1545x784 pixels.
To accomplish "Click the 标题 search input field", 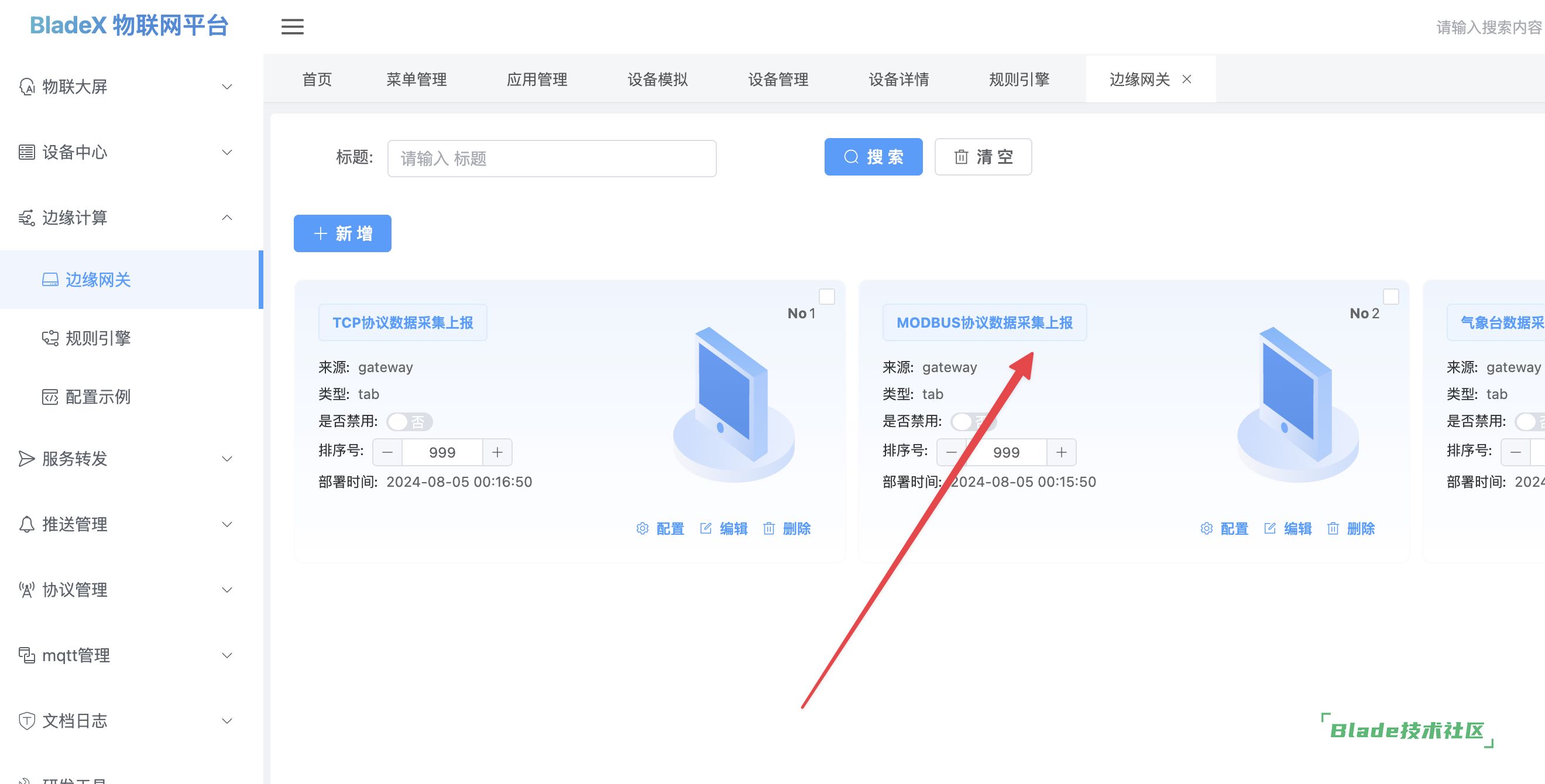I will click(x=551, y=158).
